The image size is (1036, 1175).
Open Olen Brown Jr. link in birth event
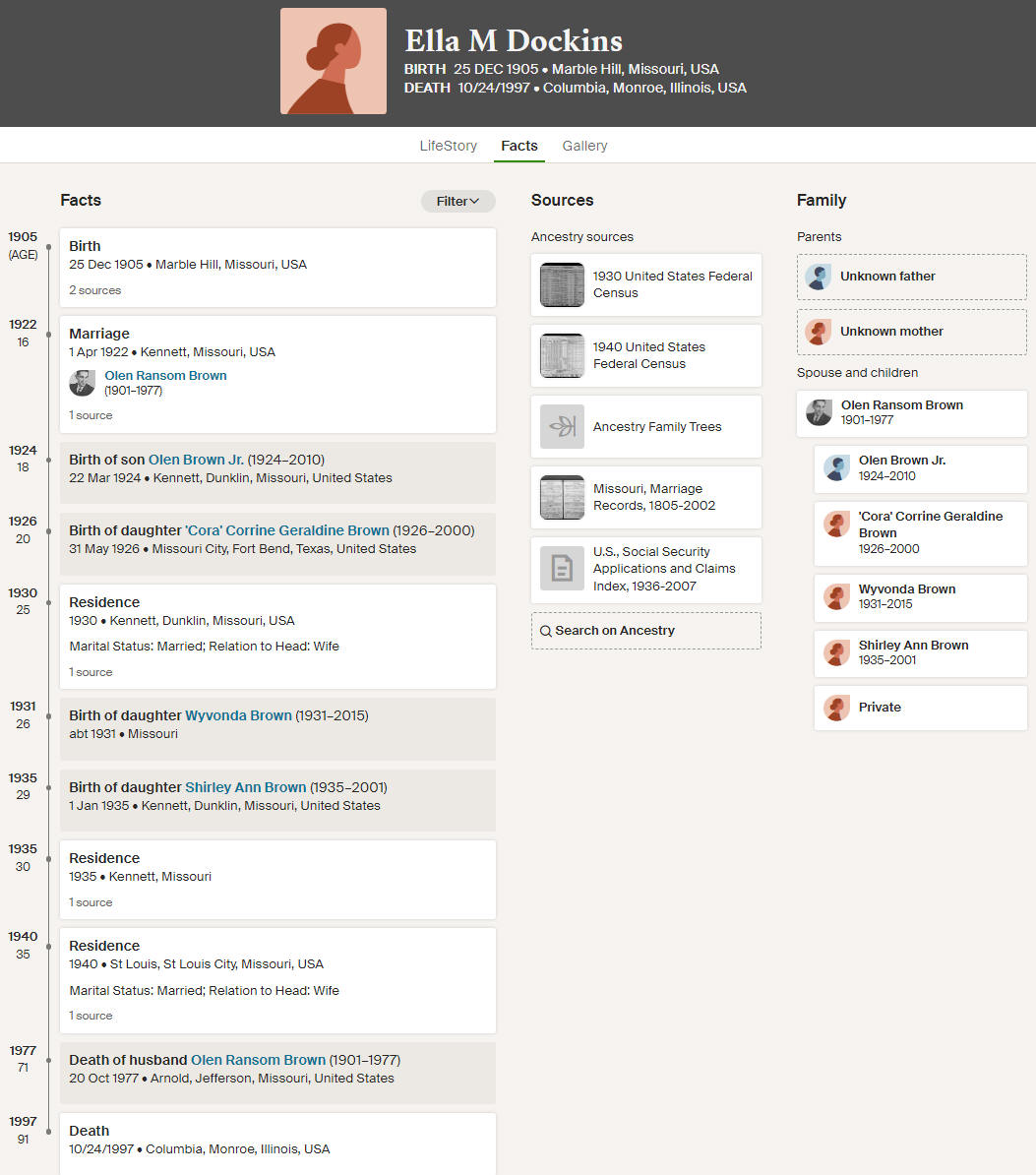(x=196, y=460)
